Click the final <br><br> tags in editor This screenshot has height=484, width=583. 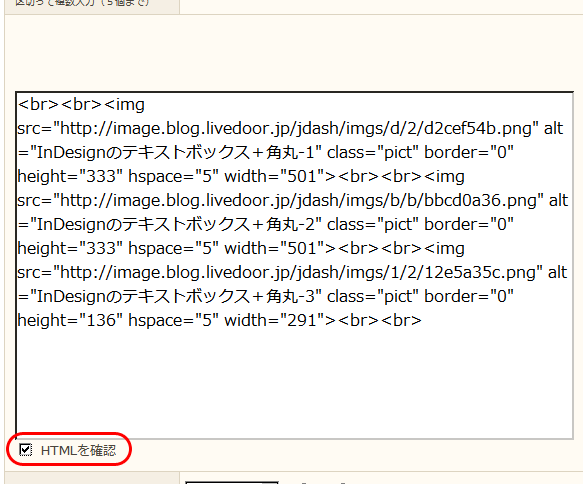pyautogui.click(x=380, y=320)
